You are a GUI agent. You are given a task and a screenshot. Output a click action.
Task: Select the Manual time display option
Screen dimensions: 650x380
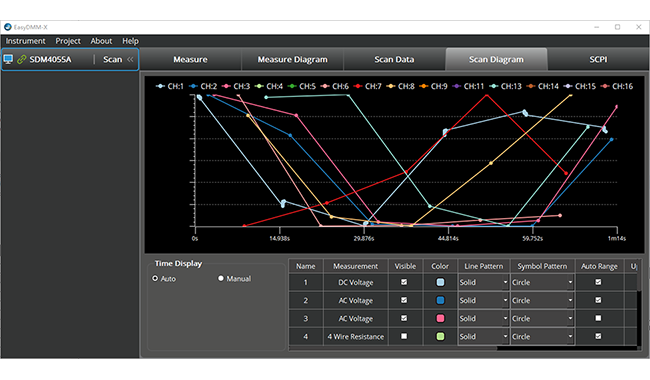(221, 278)
